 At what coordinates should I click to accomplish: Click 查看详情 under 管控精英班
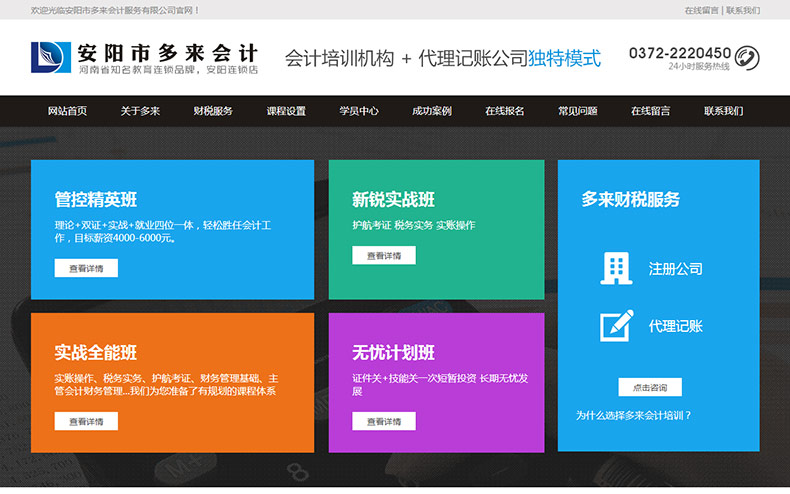pyautogui.click(x=86, y=268)
